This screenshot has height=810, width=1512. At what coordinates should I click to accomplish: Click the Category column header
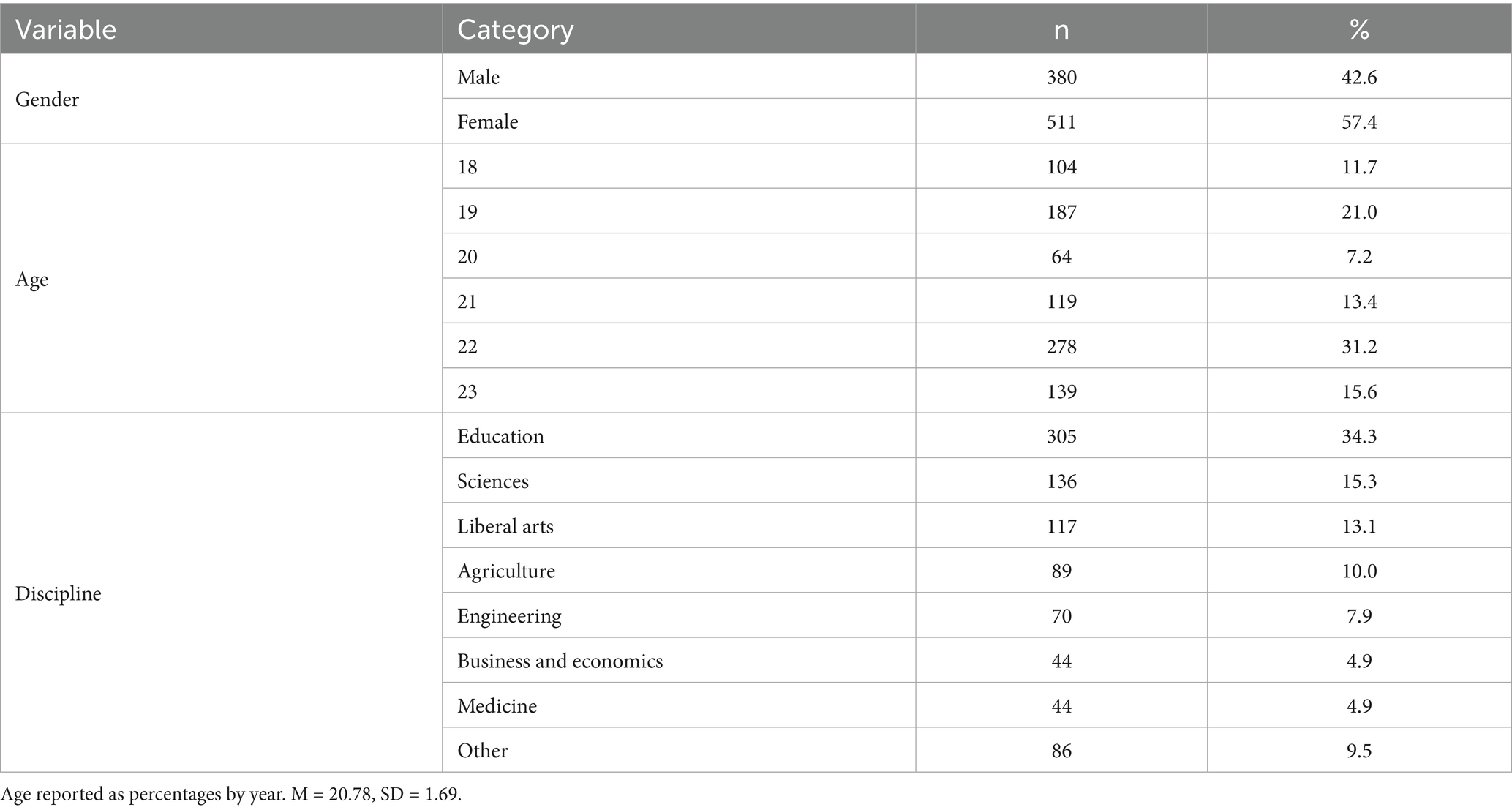515,29
